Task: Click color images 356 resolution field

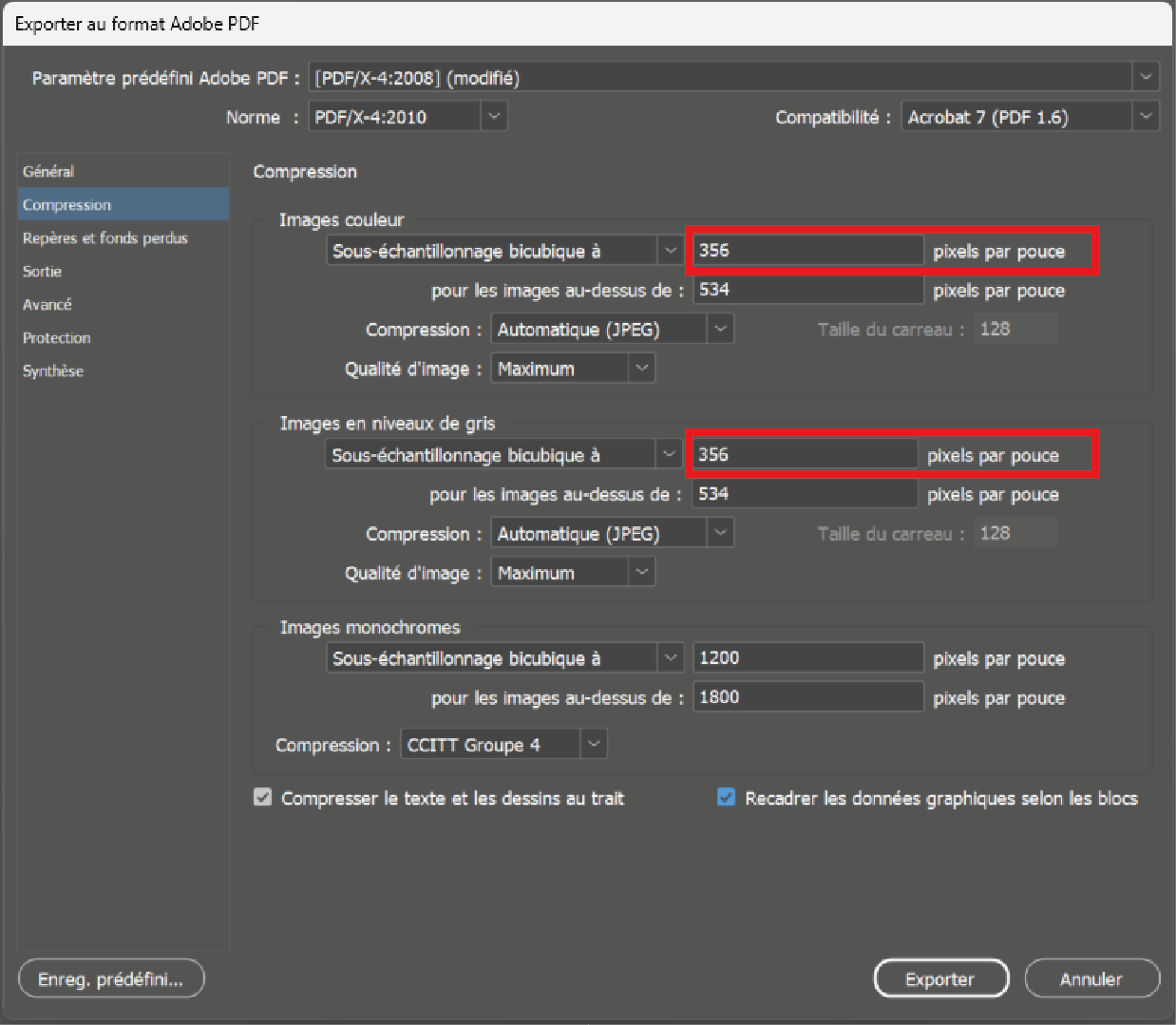Action: [806, 251]
